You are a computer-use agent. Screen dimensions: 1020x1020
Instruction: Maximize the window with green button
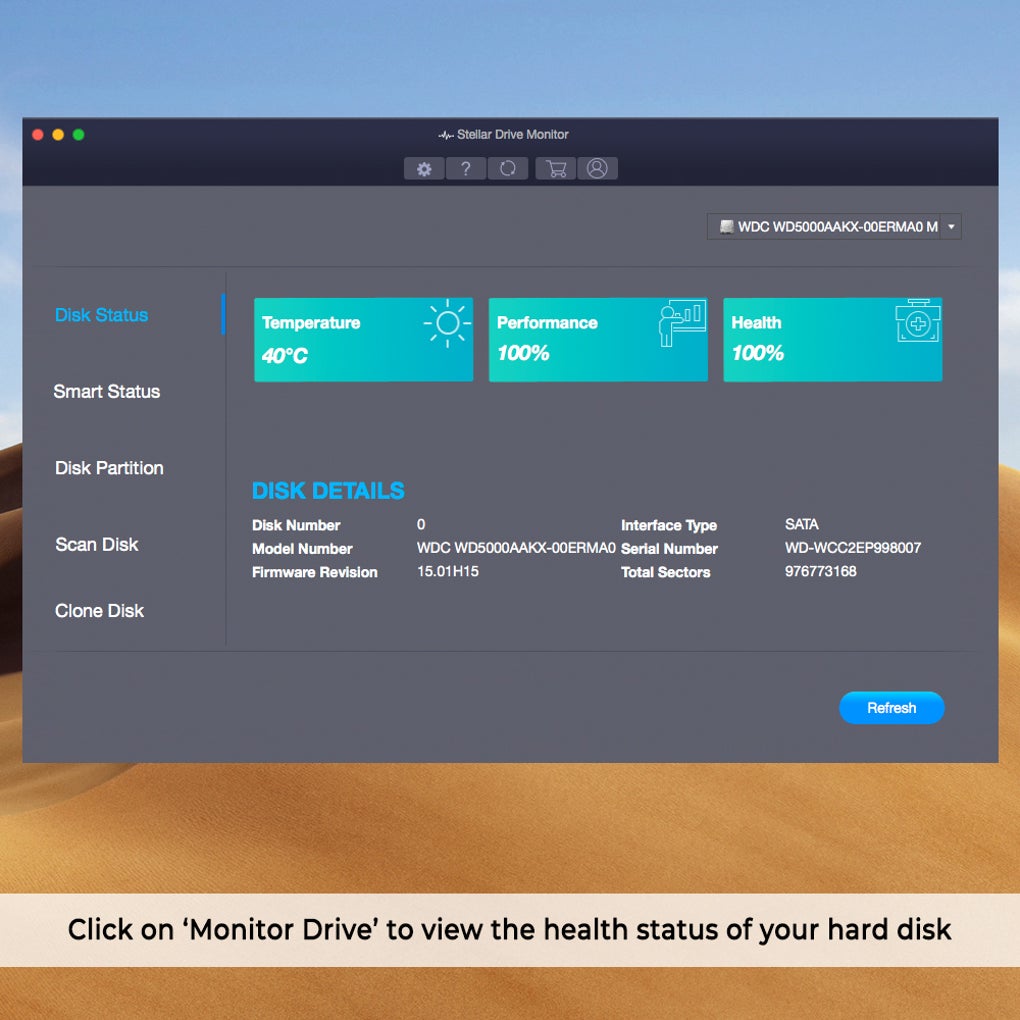pyautogui.click(x=79, y=135)
